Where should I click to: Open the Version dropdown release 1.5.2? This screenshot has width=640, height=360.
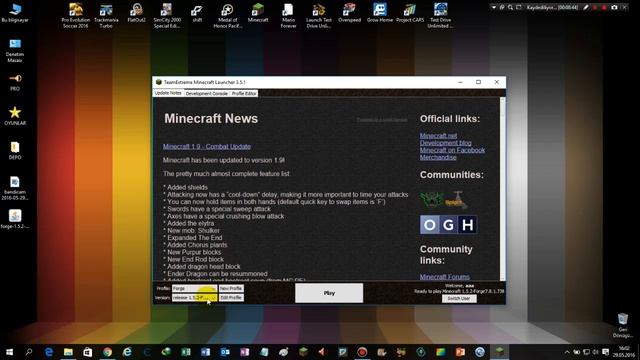point(194,298)
